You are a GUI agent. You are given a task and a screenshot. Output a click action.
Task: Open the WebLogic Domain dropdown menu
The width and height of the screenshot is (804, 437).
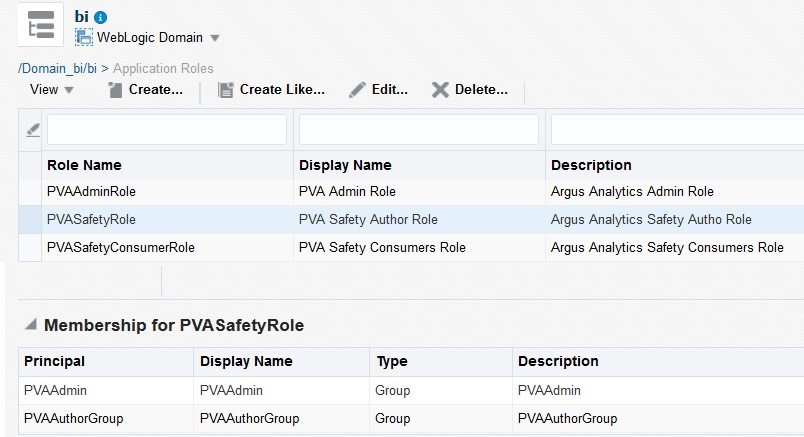point(215,39)
